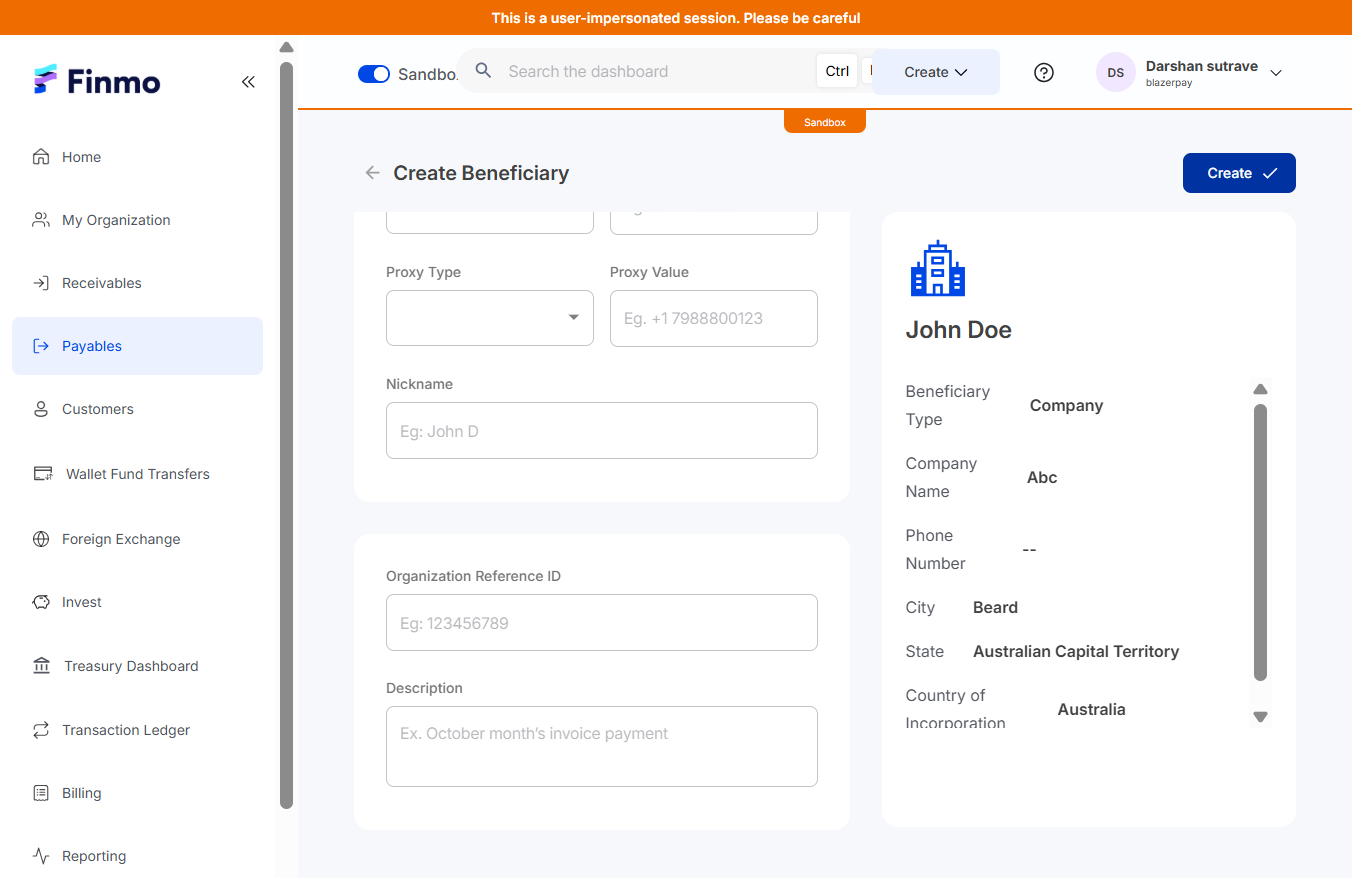This screenshot has height=878, width=1352.
Task: Open the Transaction Ledger page
Action: (138, 730)
